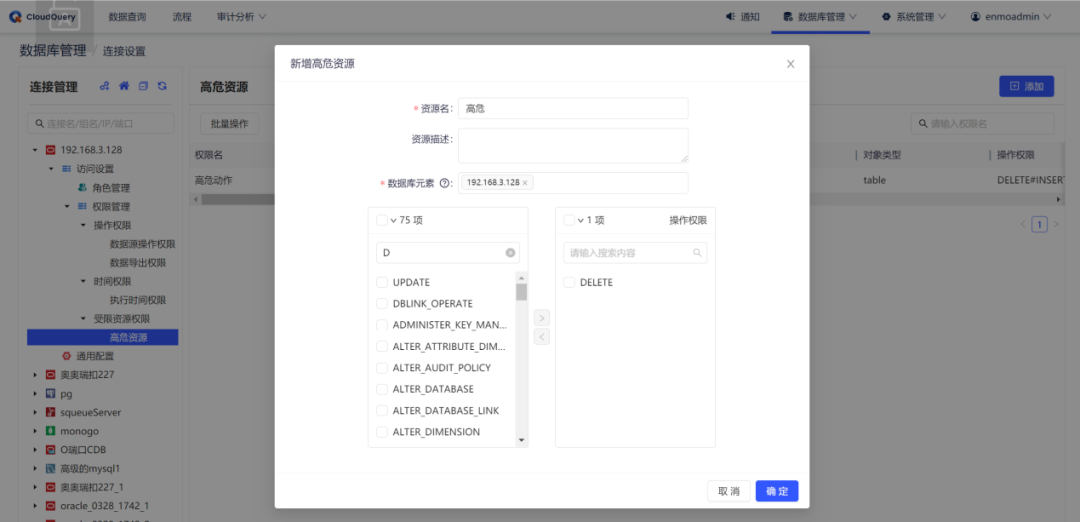Click the 添加 button
This screenshot has height=522, width=1080.
[x=1026, y=86]
